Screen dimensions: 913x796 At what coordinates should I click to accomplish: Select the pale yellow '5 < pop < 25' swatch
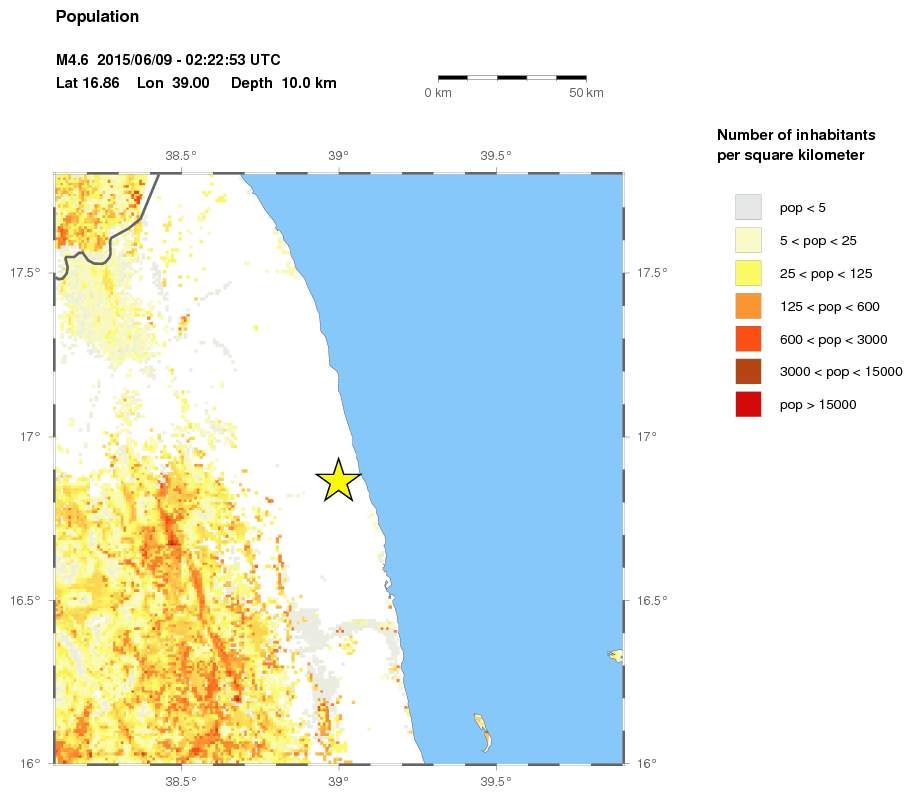[x=748, y=240]
